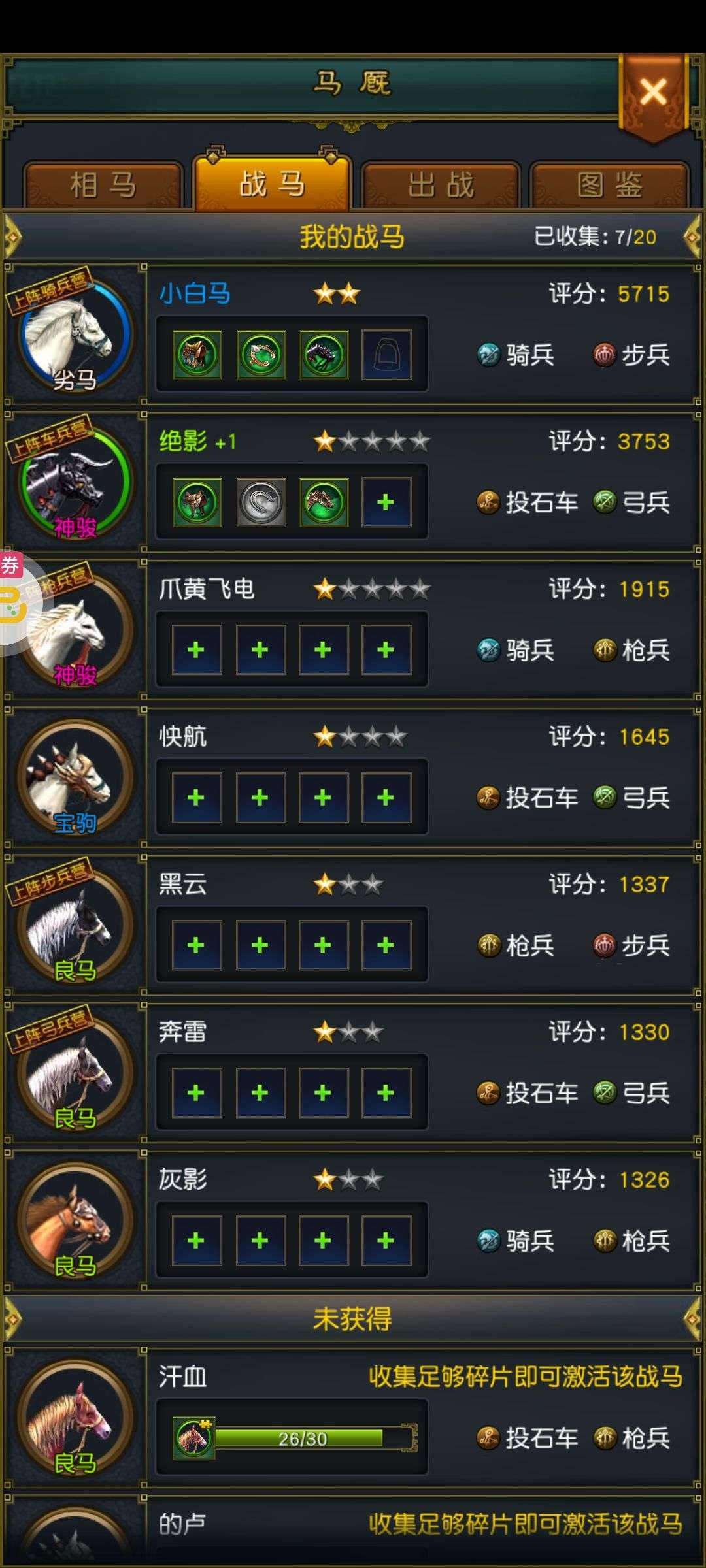Viewport: 706px width, 1568px height.
Task: Add equipment to 快航's second slot
Action: click(x=260, y=798)
